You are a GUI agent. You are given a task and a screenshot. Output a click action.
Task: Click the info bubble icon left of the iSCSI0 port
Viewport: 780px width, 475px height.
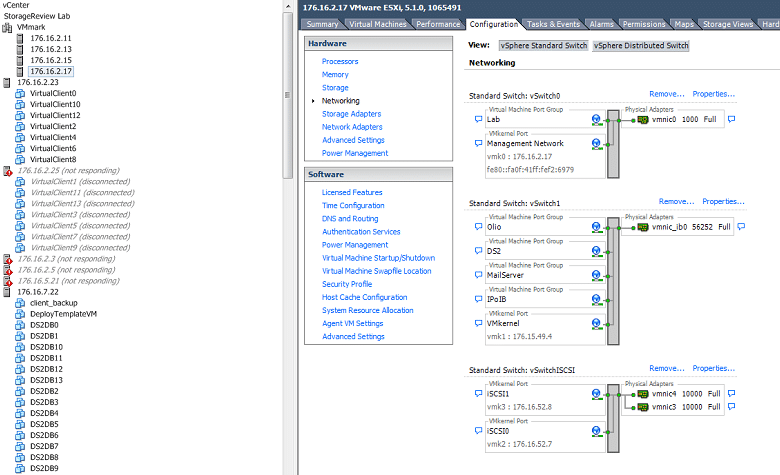point(479,431)
